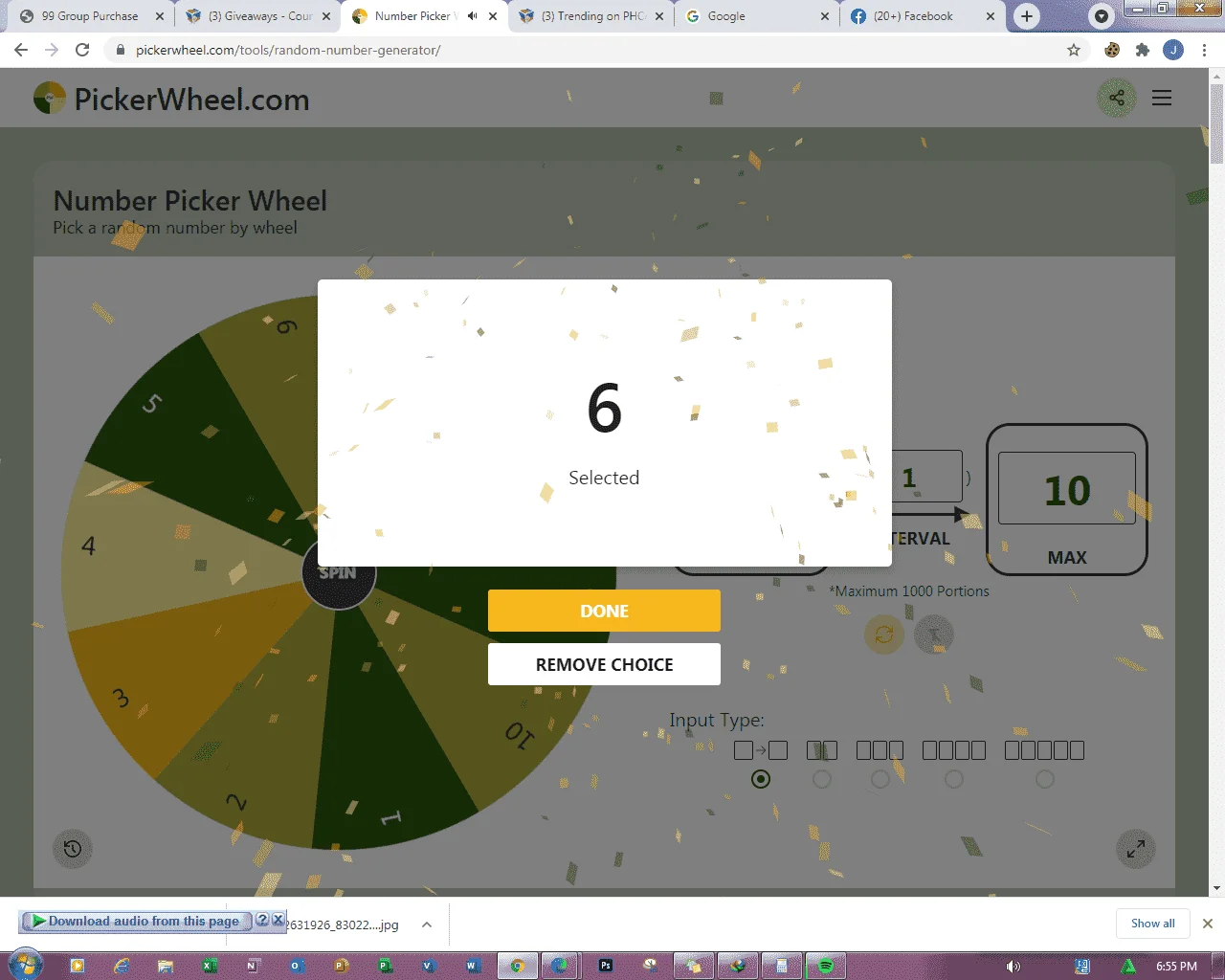Image resolution: width=1225 pixels, height=980 pixels.
Task: Click the yellow refresh inputs icon
Action: [x=884, y=635]
